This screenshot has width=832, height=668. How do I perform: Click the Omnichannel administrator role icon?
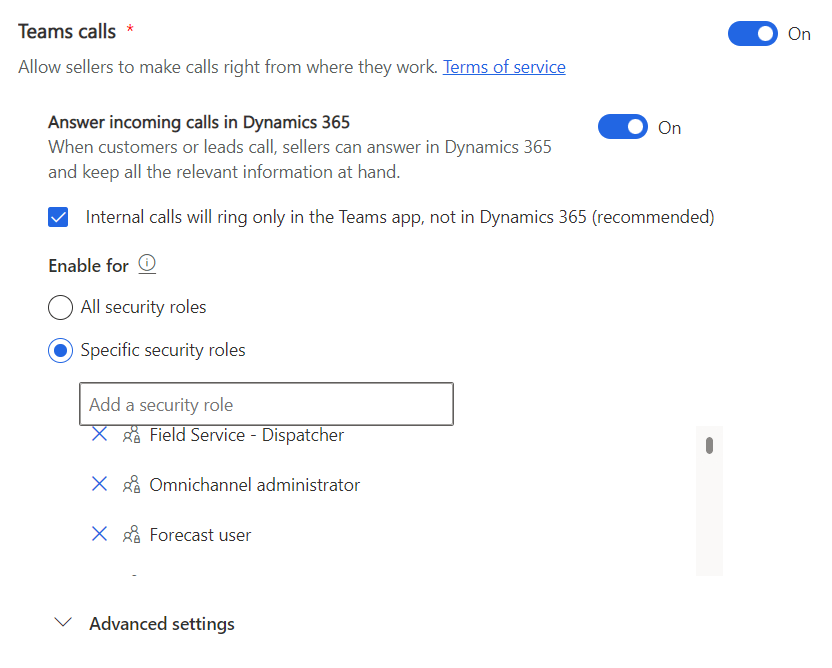point(131,485)
